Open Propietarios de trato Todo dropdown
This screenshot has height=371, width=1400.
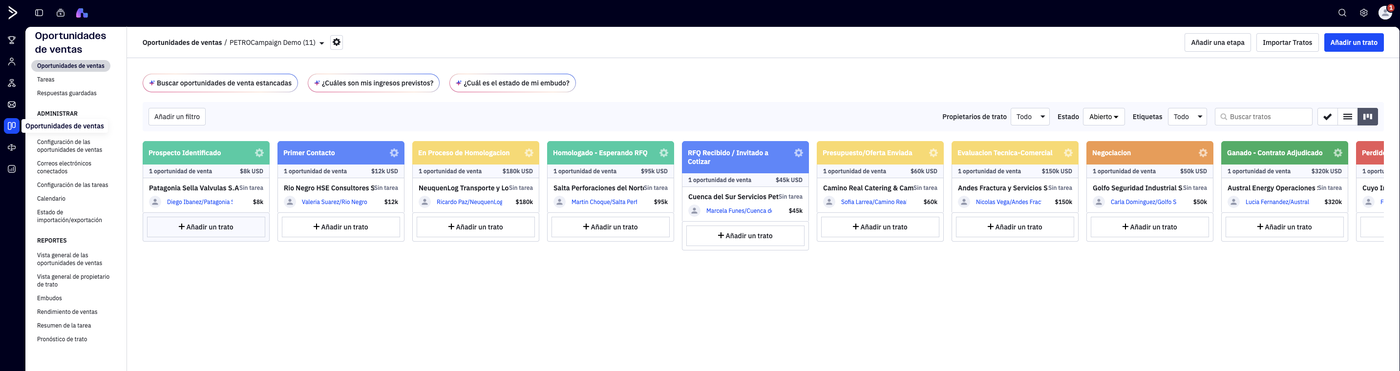[x=1030, y=117]
